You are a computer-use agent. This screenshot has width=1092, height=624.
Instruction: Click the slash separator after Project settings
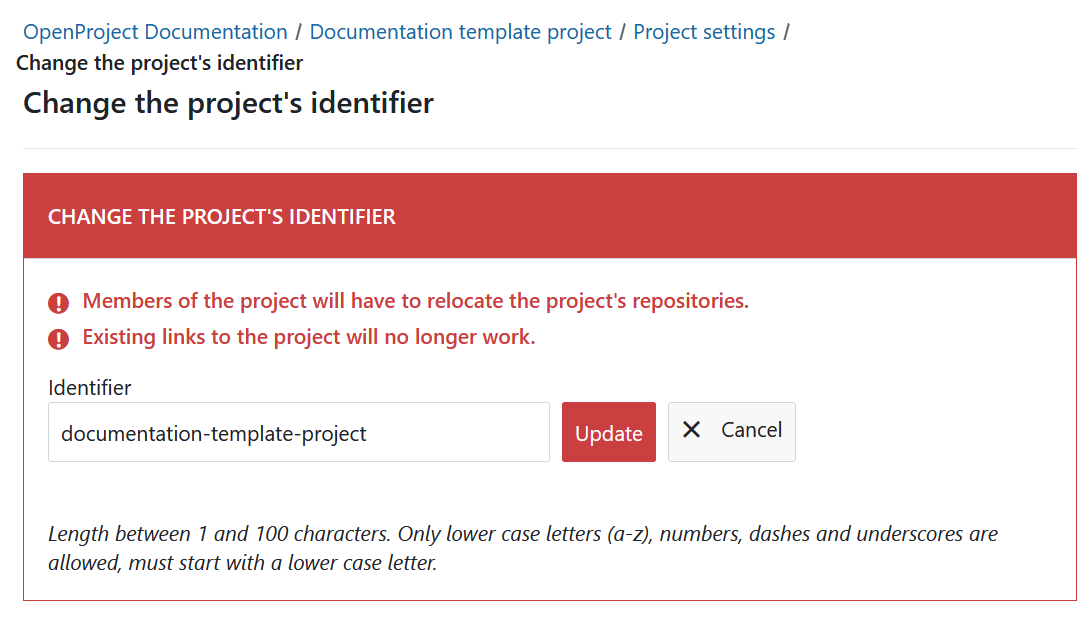[x=786, y=31]
